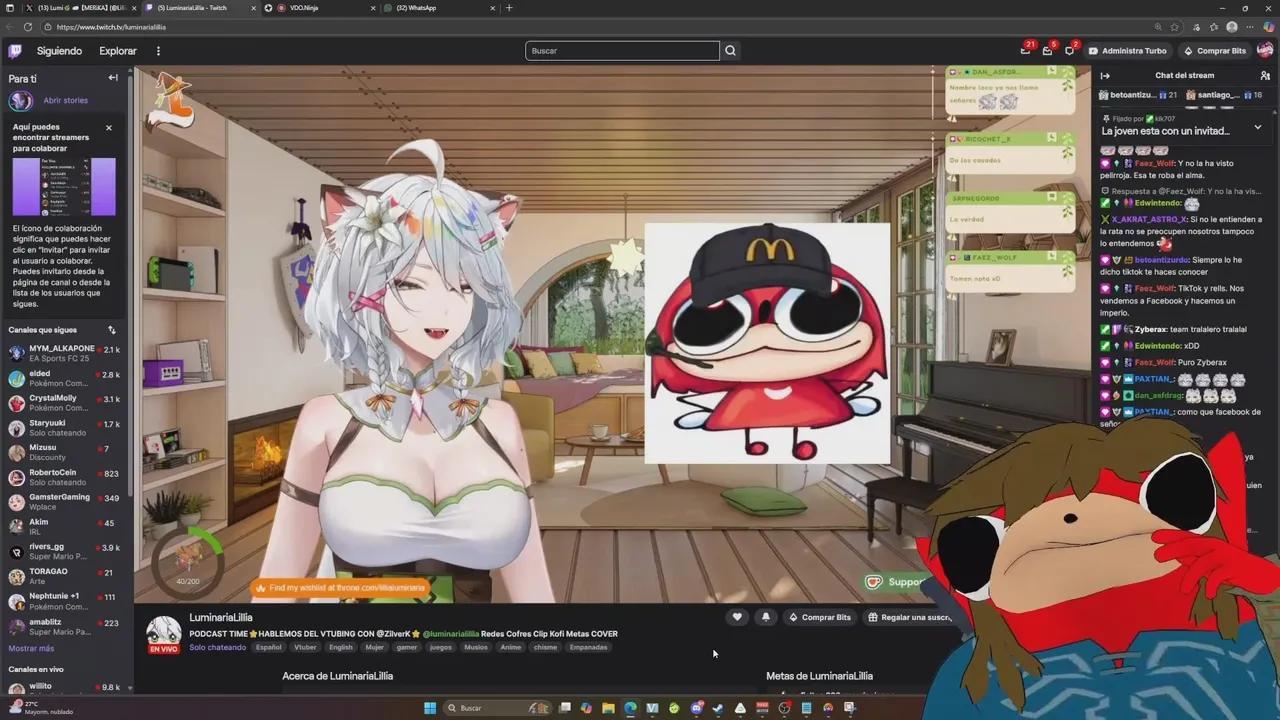
Task: Click the English tag
Action: pos(341,647)
